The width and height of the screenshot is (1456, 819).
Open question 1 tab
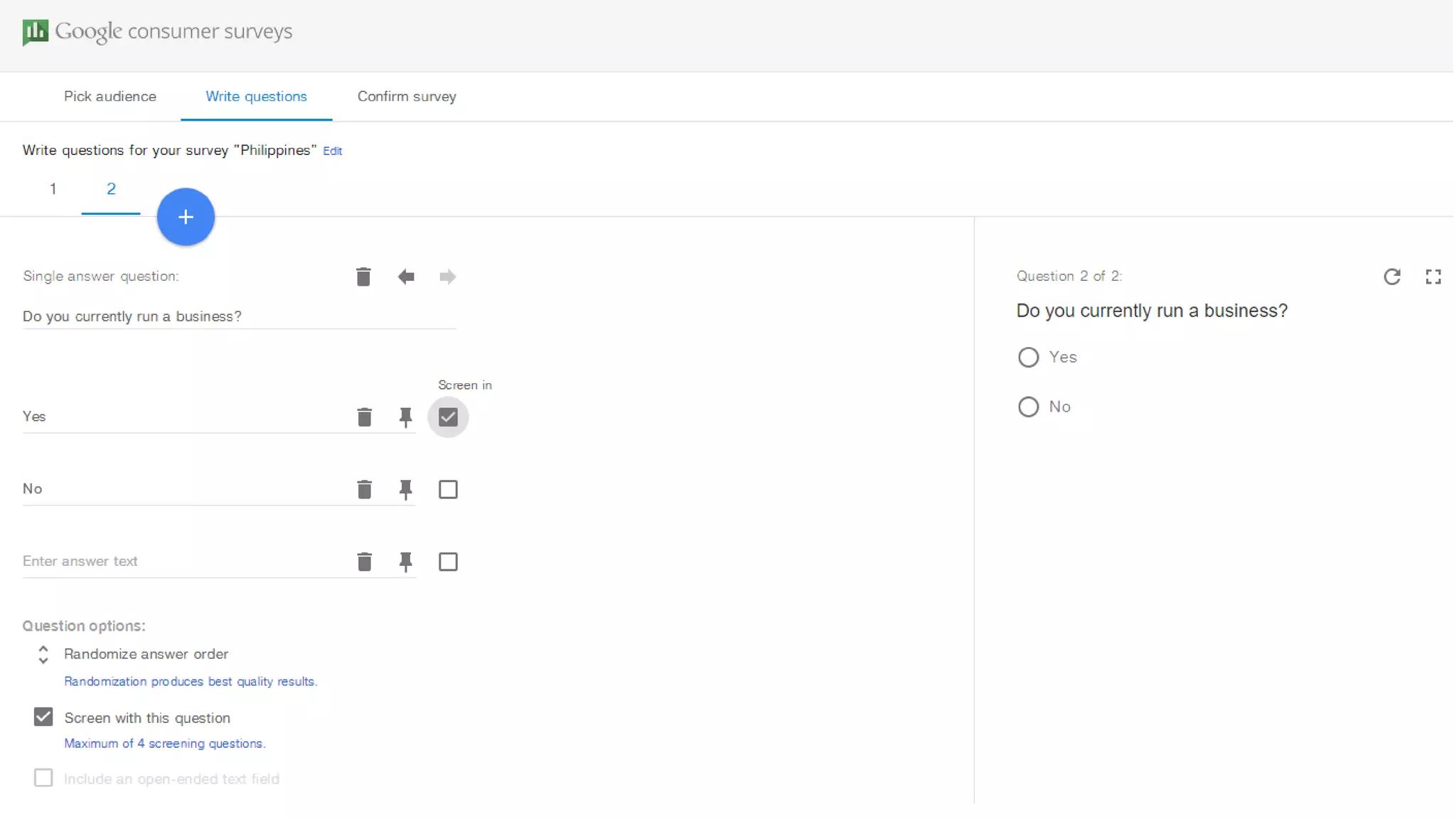tap(53, 189)
